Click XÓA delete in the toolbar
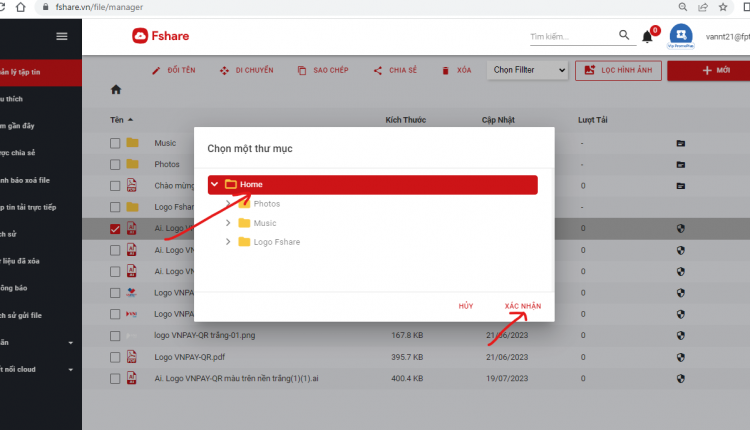Viewport: 750px width, 430px height. 456,70
